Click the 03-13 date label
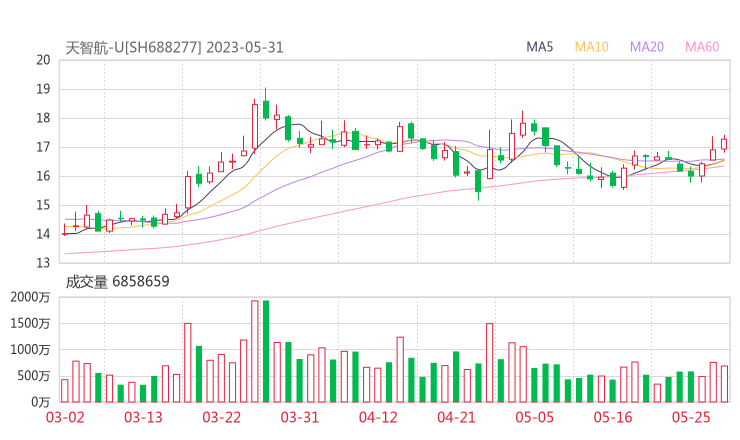This screenshot has height=440, width=740. 143,417
